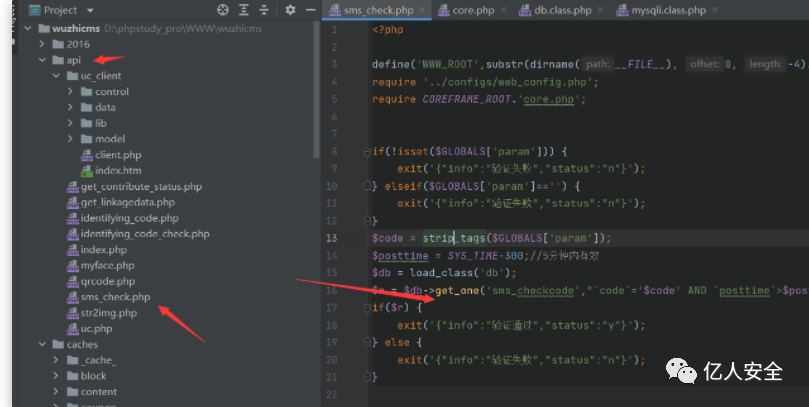The width and height of the screenshot is (809, 407).
Task: Open uc.php file
Action: [x=96, y=329]
